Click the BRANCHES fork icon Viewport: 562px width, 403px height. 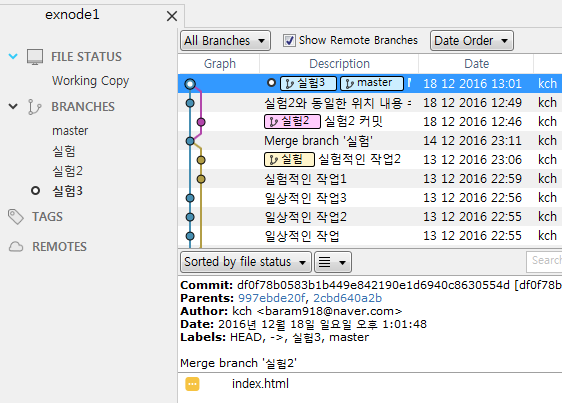click(x=34, y=107)
